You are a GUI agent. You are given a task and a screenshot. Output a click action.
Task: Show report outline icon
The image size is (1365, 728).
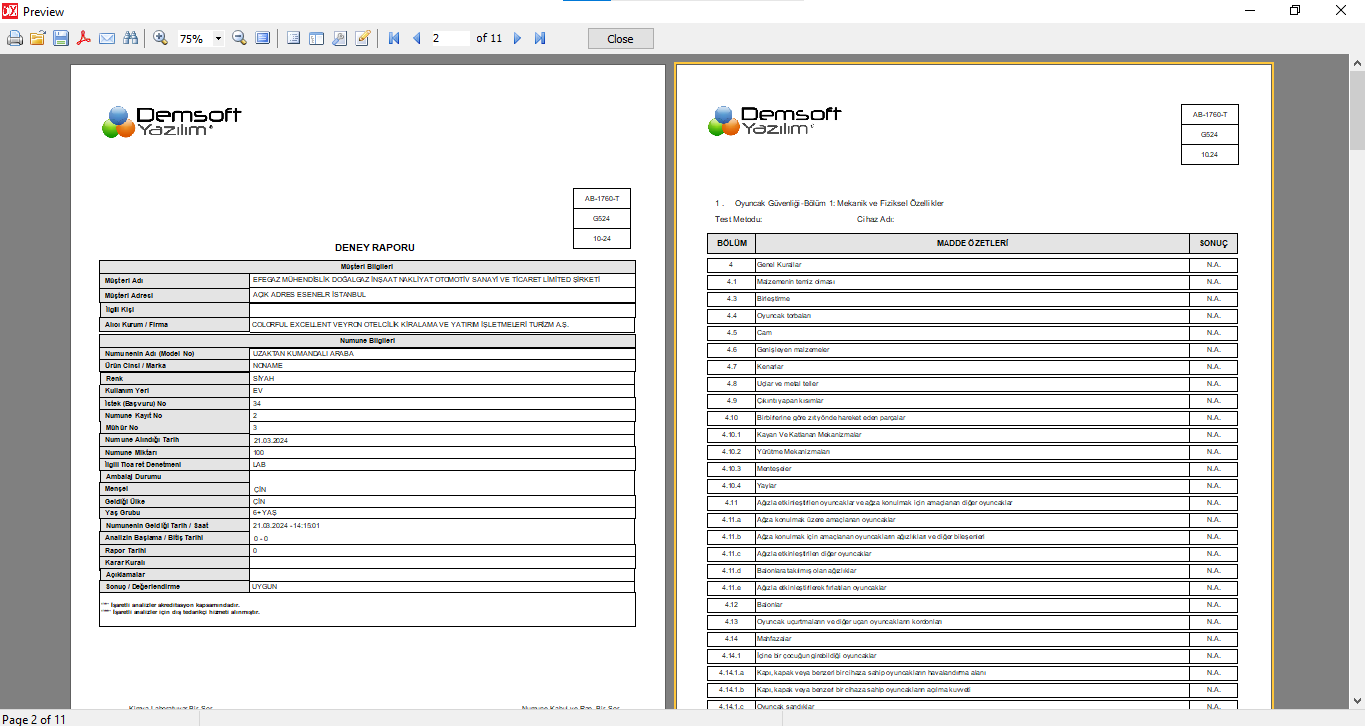tap(294, 38)
